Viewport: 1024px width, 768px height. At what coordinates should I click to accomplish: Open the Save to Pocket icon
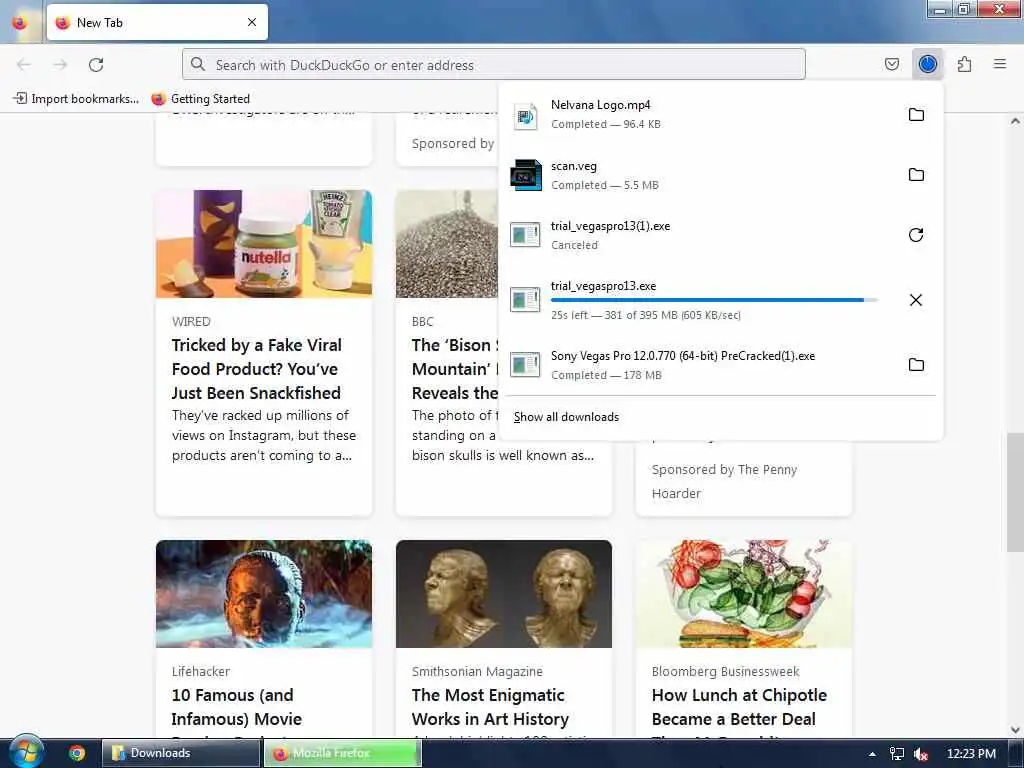coord(891,64)
